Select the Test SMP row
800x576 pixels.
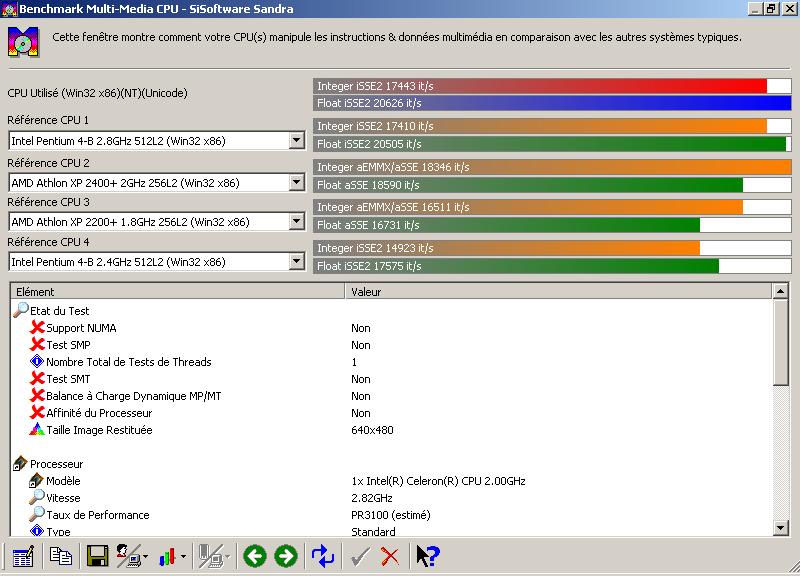point(392,345)
